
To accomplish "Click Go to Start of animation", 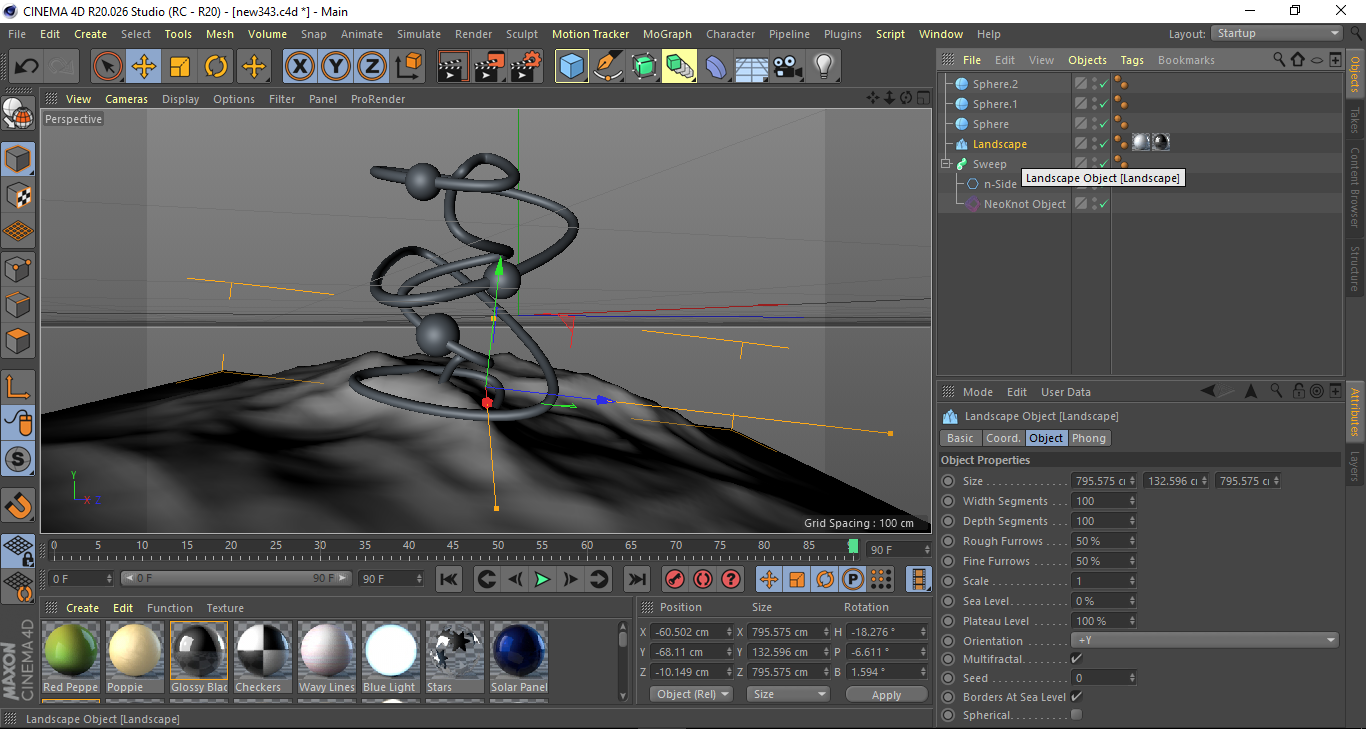I will pyautogui.click(x=450, y=579).
